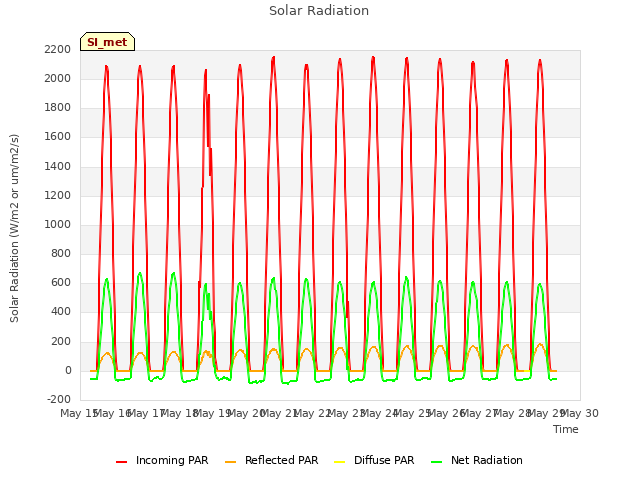Click the orange Reflected PAR legend swatch
The height and width of the screenshot is (480, 640).
(231, 462)
